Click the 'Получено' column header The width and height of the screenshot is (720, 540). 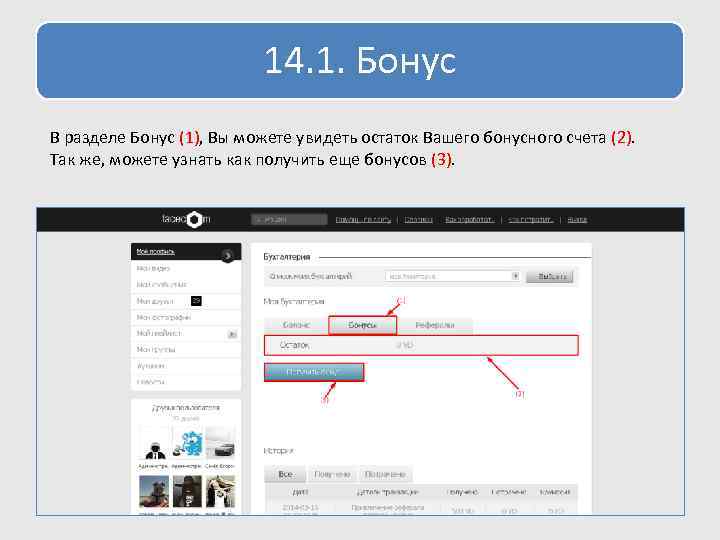[x=463, y=492]
